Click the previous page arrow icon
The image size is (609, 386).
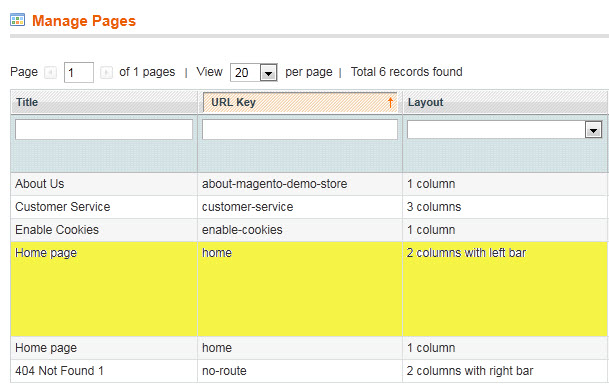click(50, 73)
